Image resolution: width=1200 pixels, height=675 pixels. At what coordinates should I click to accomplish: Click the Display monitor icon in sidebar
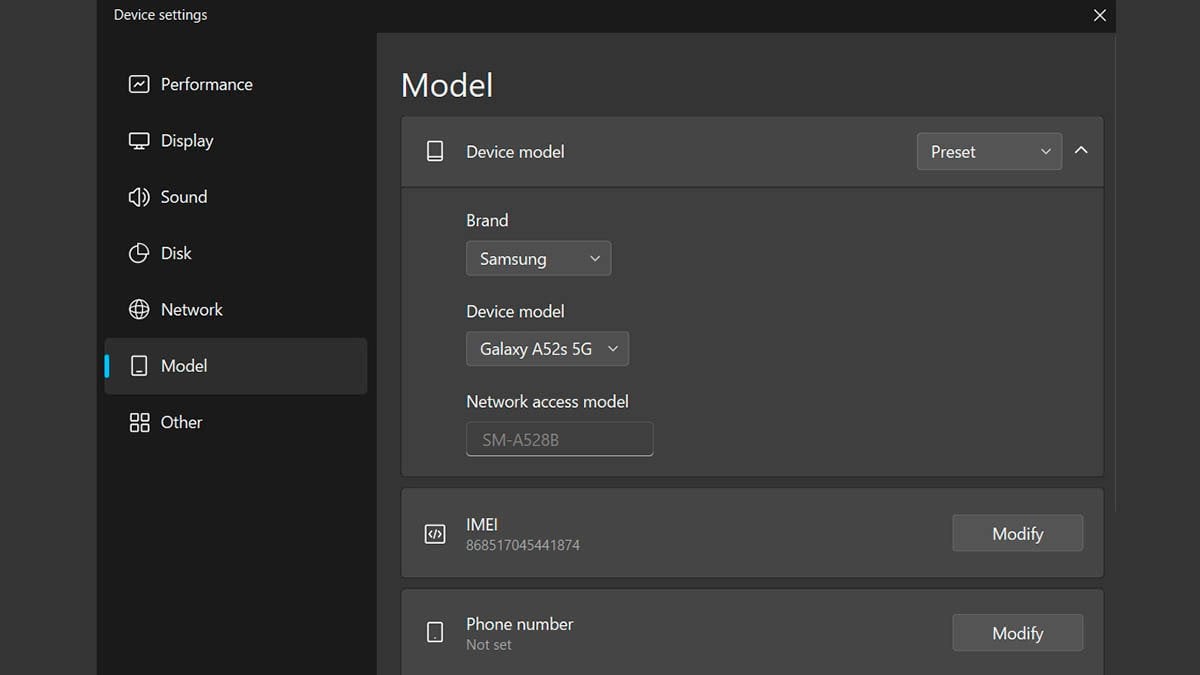139,141
